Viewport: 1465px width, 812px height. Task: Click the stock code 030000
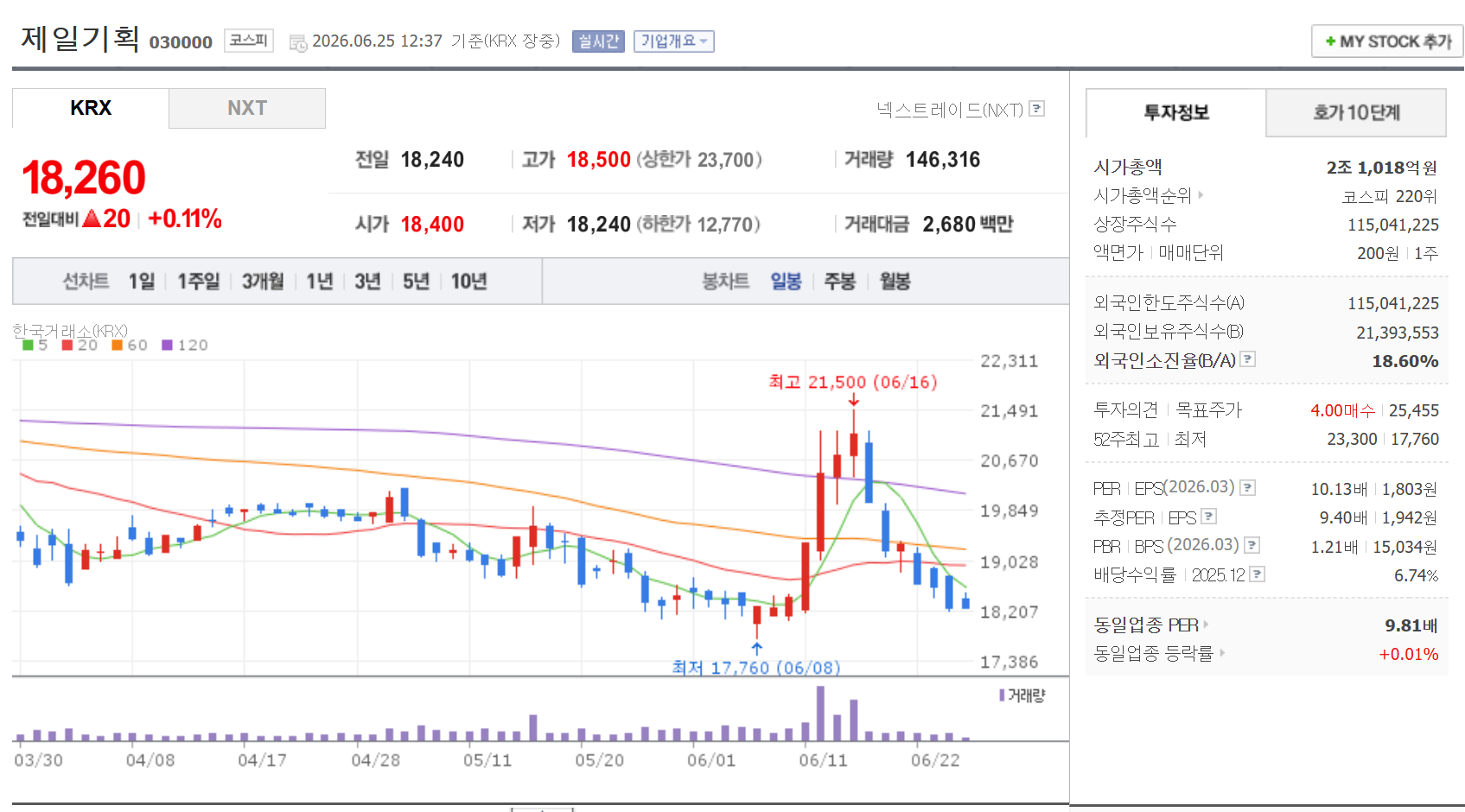pos(181,42)
